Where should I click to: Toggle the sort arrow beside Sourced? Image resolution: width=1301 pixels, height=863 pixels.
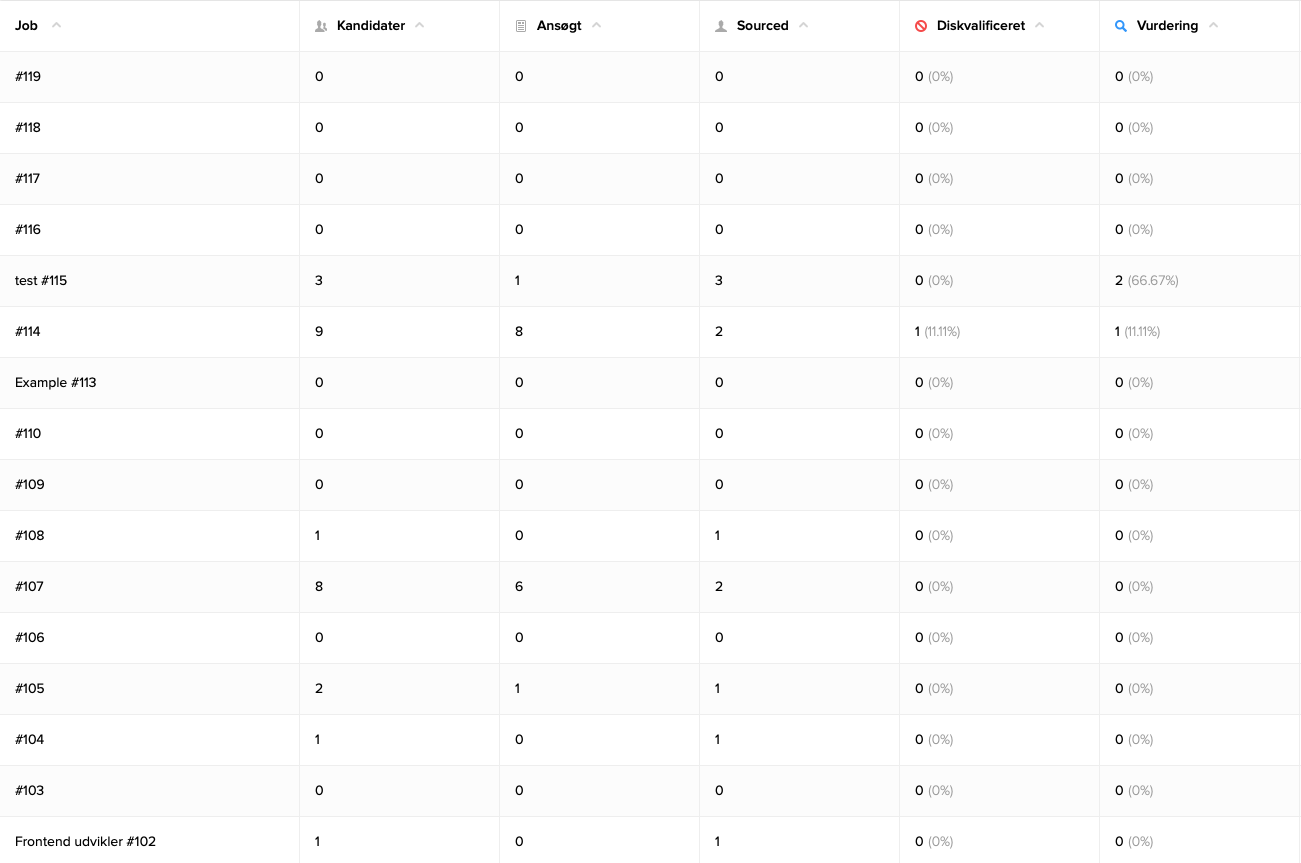803,26
